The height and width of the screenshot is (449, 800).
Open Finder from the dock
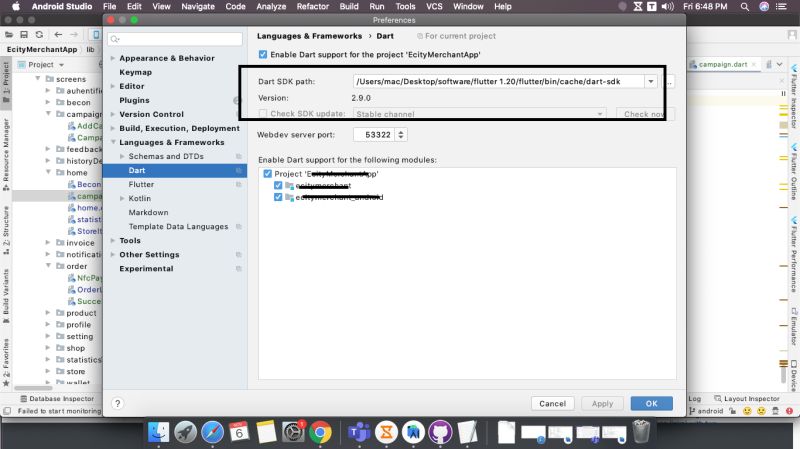158,433
